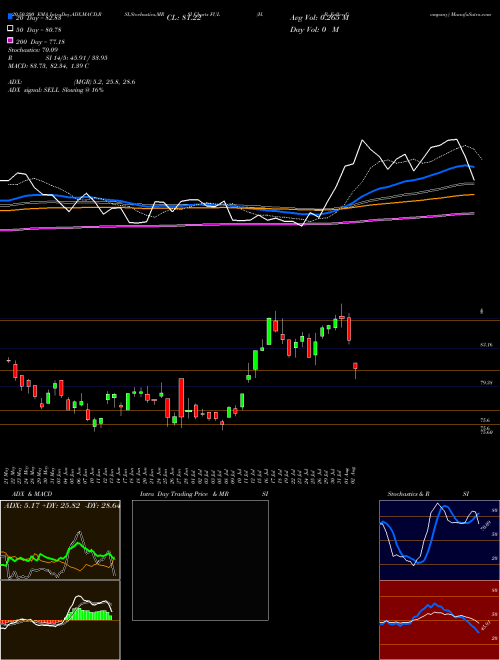Click the RSI 14/3 values line
The image size is (500, 660).
(x=58, y=58)
